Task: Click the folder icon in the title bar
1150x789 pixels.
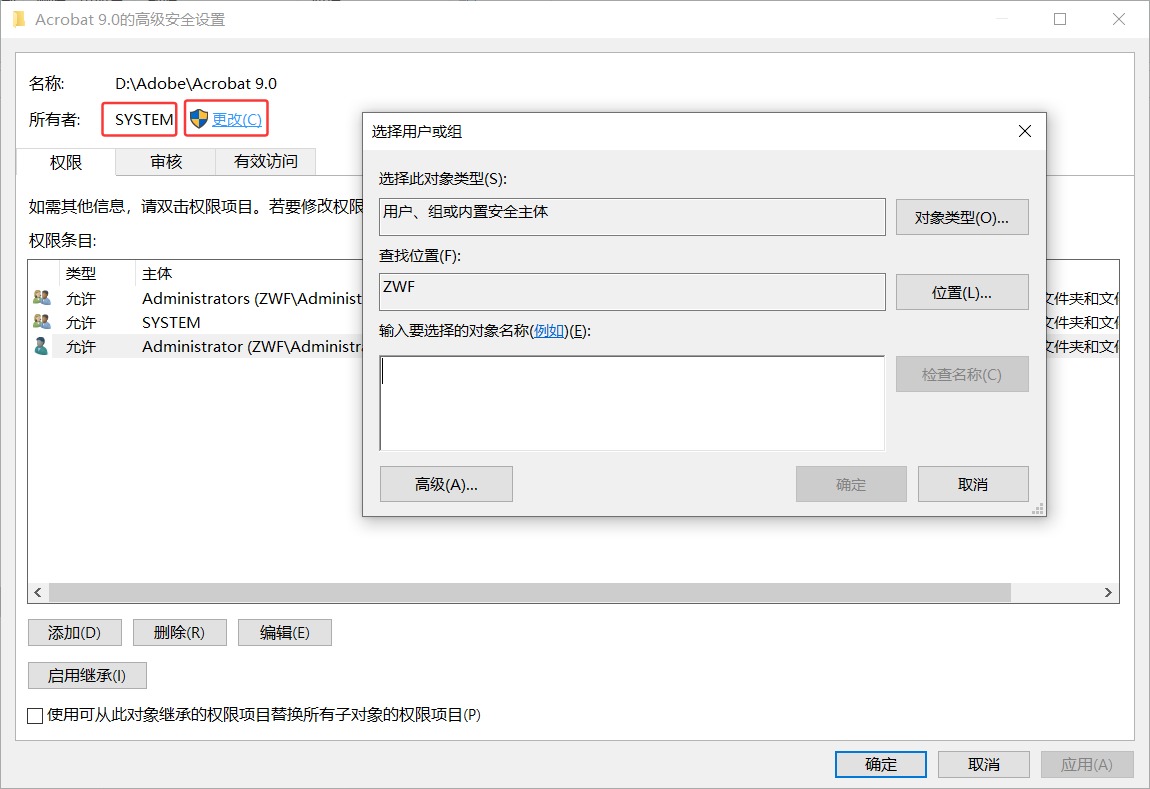Action: (x=19, y=20)
